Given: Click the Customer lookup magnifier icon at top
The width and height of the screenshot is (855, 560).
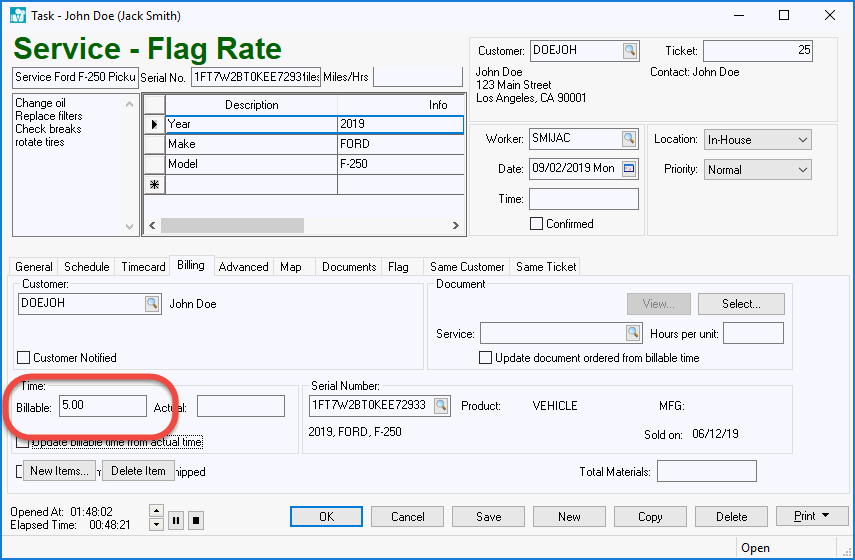Looking at the screenshot, I should [629, 51].
